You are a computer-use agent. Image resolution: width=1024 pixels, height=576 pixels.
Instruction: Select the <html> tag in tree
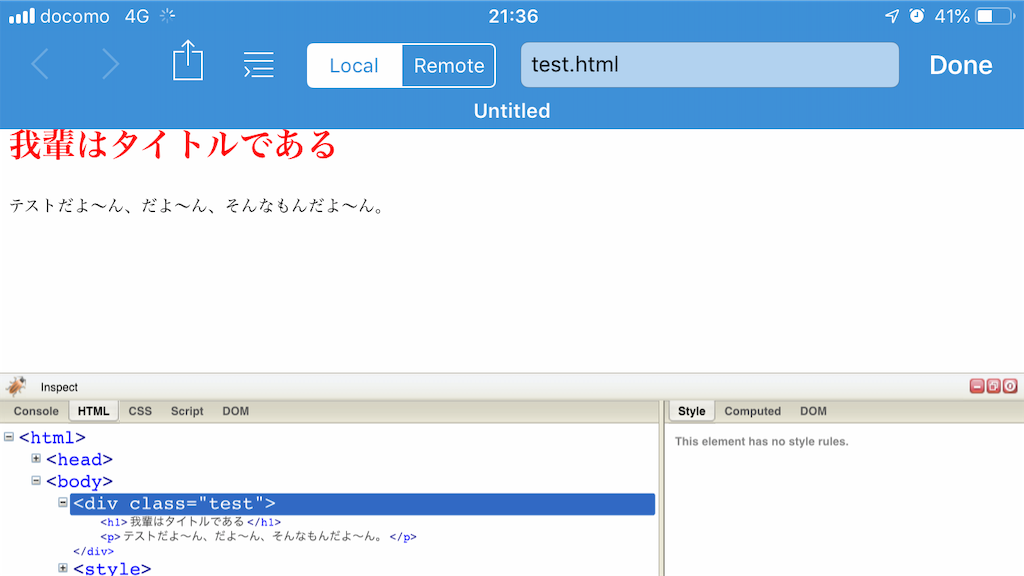(52, 438)
